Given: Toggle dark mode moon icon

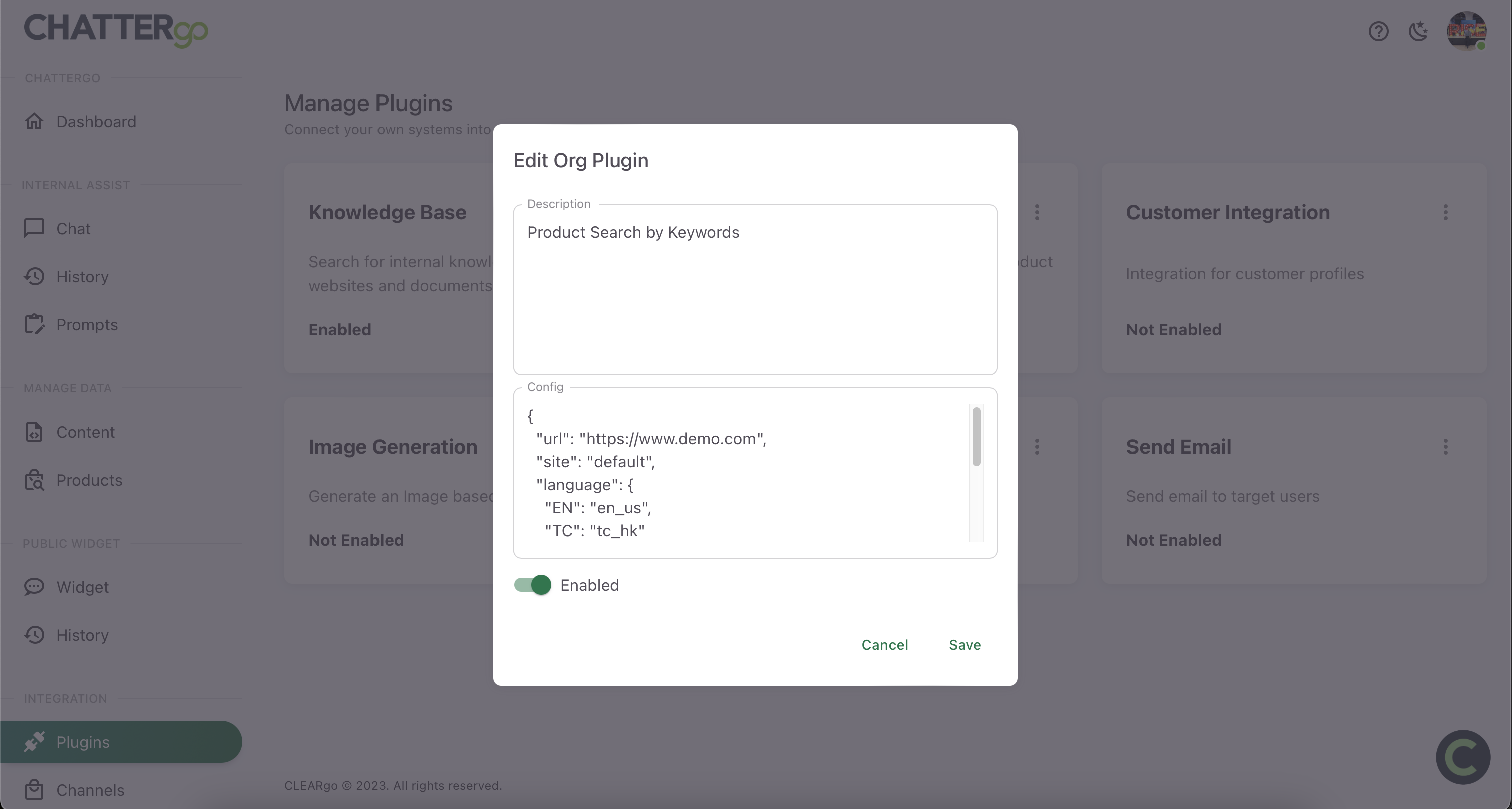Looking at the screenshot, I should pyautogui.click(x=1418, y=31).
